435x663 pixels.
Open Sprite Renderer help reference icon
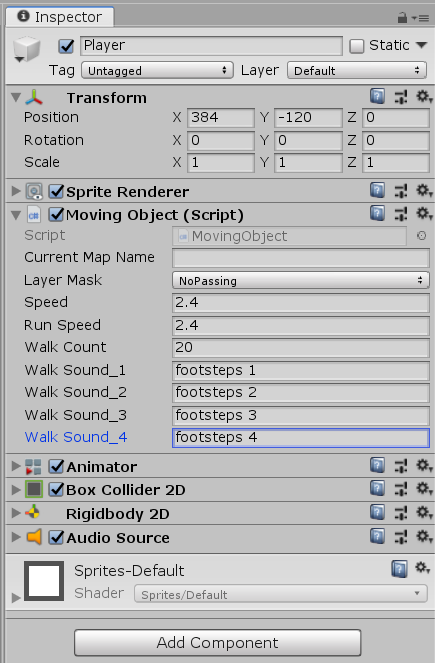tap(377, 191)
